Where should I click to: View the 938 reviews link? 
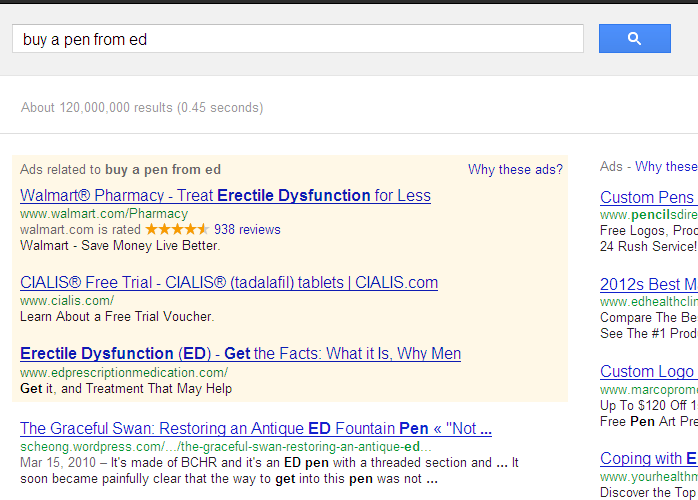point(247,229)
